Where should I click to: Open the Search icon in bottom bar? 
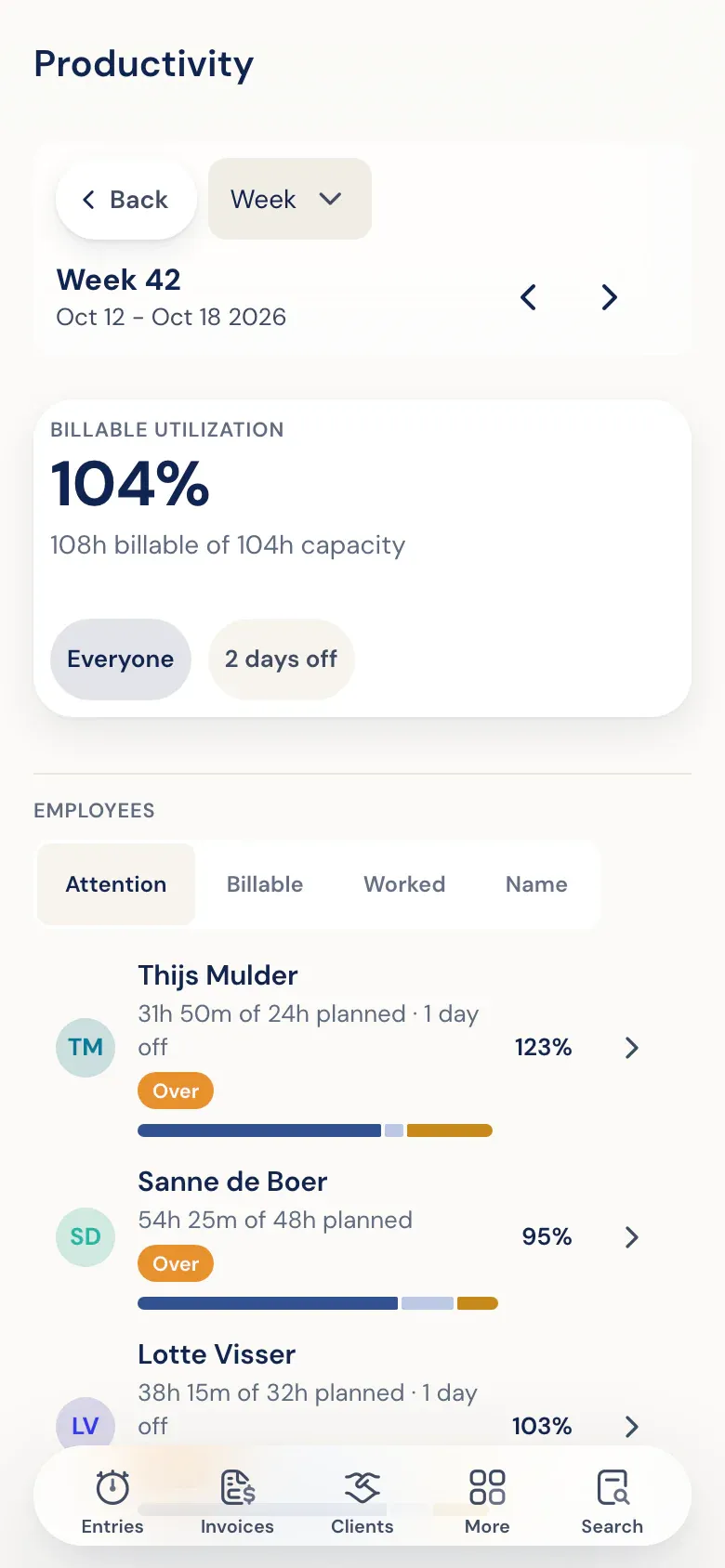click(613, 1486)
